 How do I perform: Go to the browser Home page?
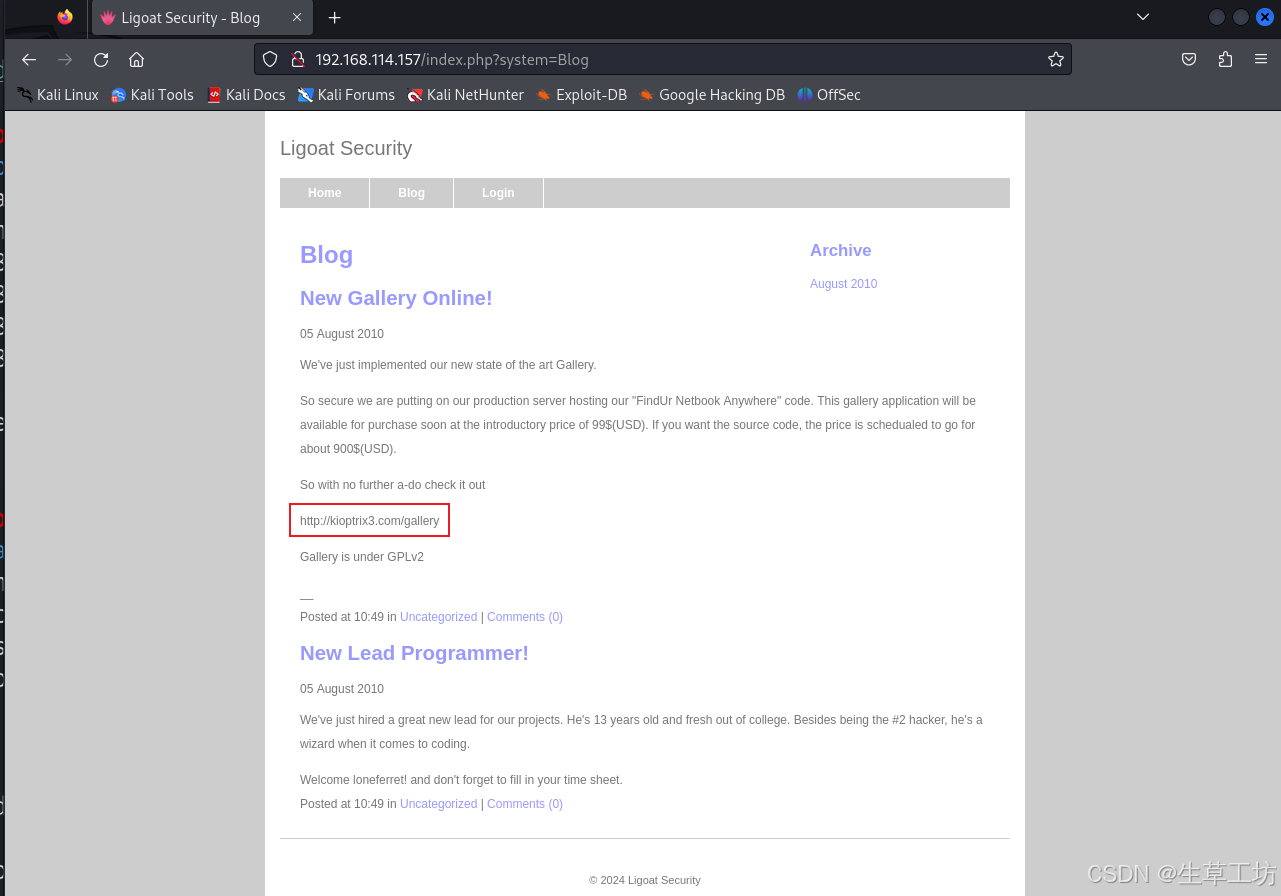(137, 60)
